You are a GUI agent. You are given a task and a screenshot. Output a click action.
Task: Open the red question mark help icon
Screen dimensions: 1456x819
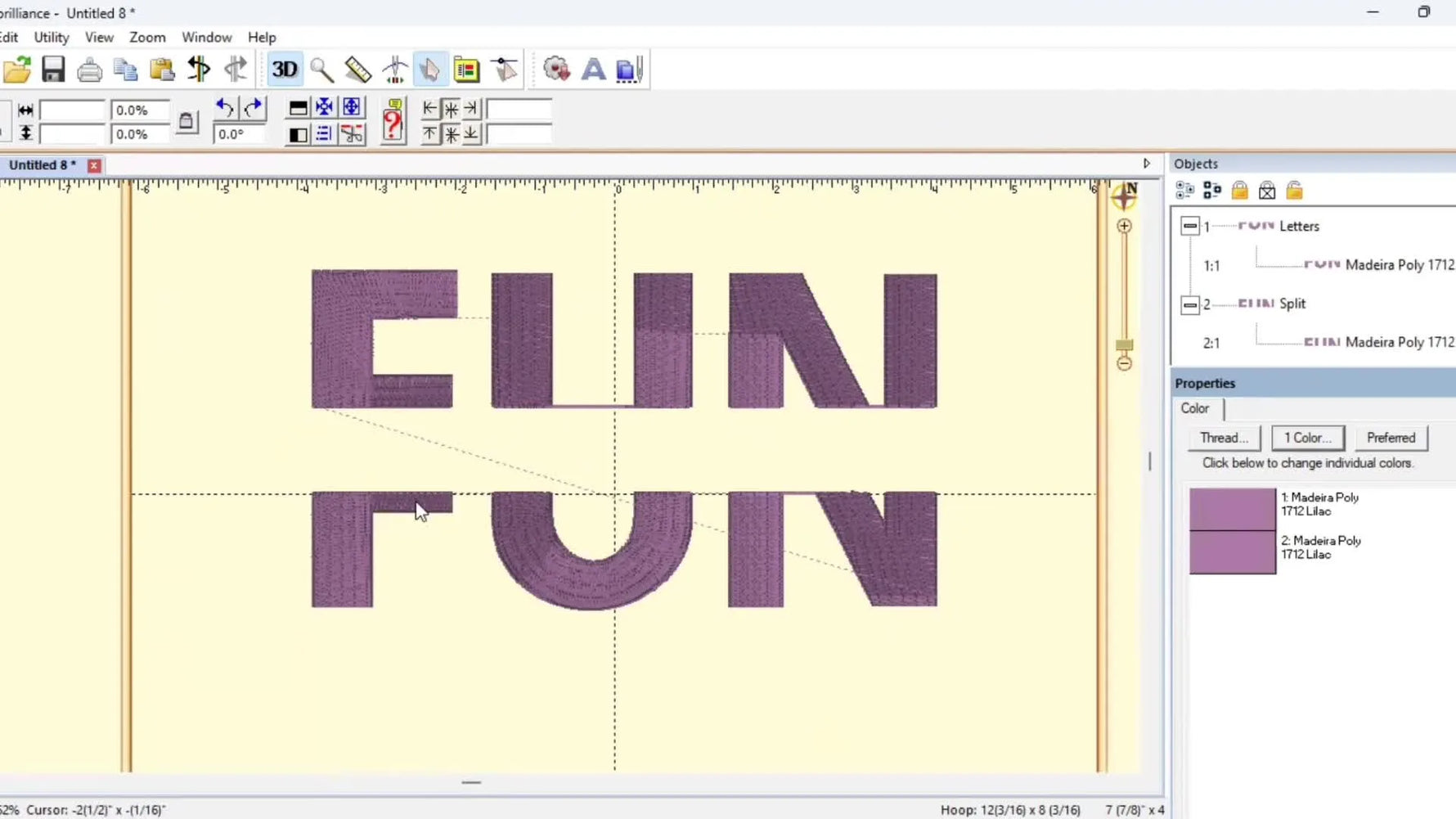[393, 121]
